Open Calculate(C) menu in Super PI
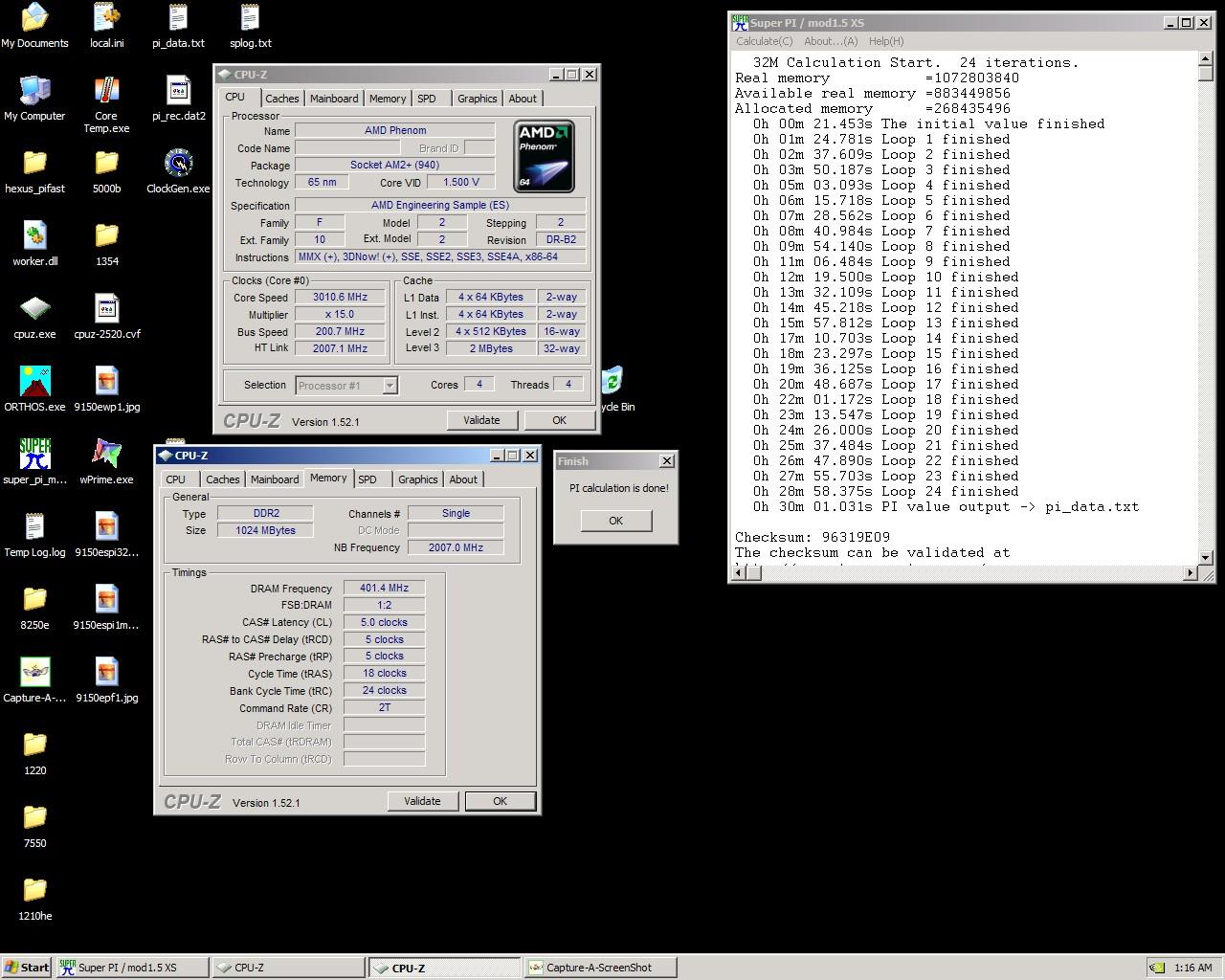1225x980 pixels. click(764, 41)
